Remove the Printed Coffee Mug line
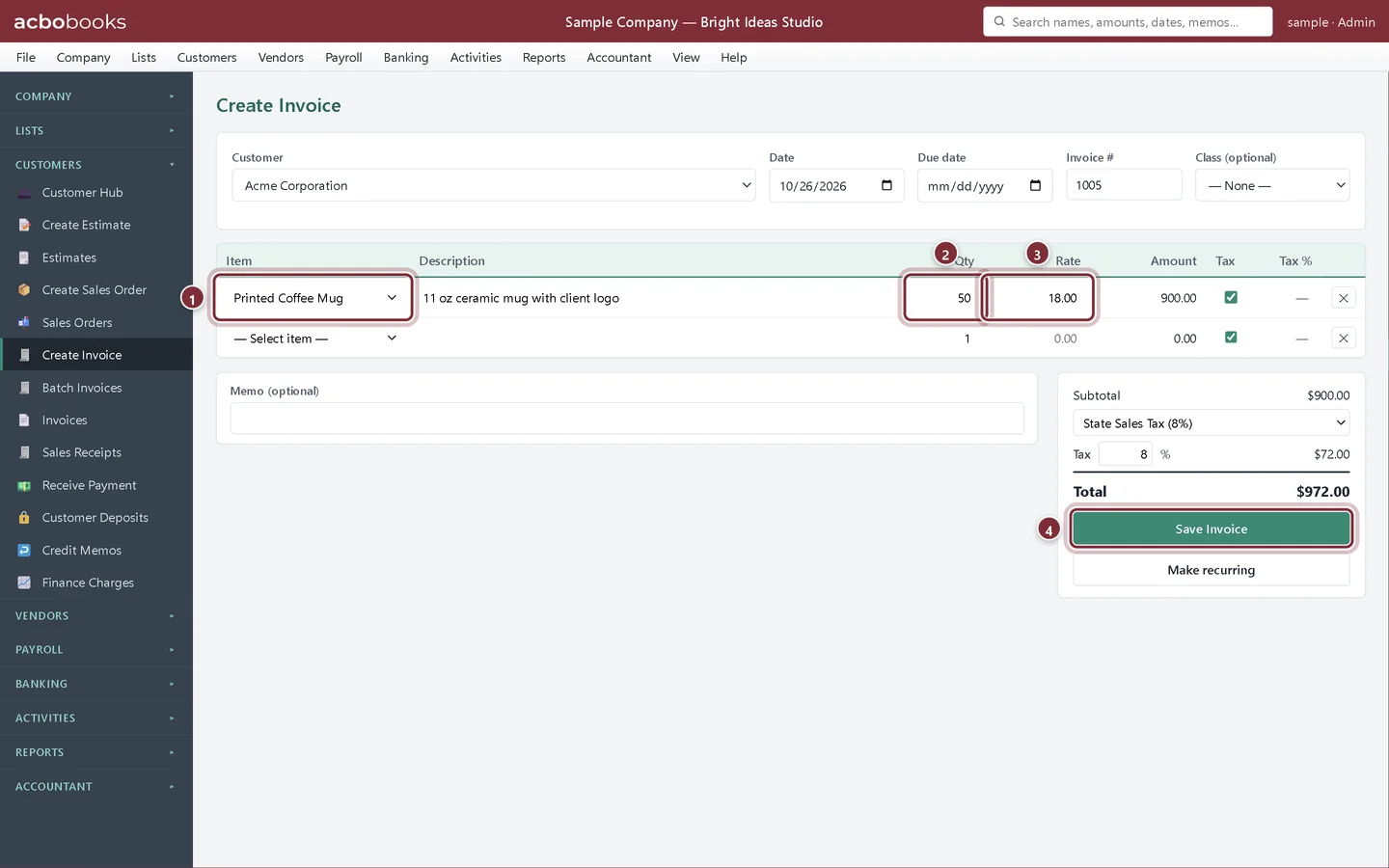Viewport: 1389px width, 868px height. click(x=1343, y=298)
